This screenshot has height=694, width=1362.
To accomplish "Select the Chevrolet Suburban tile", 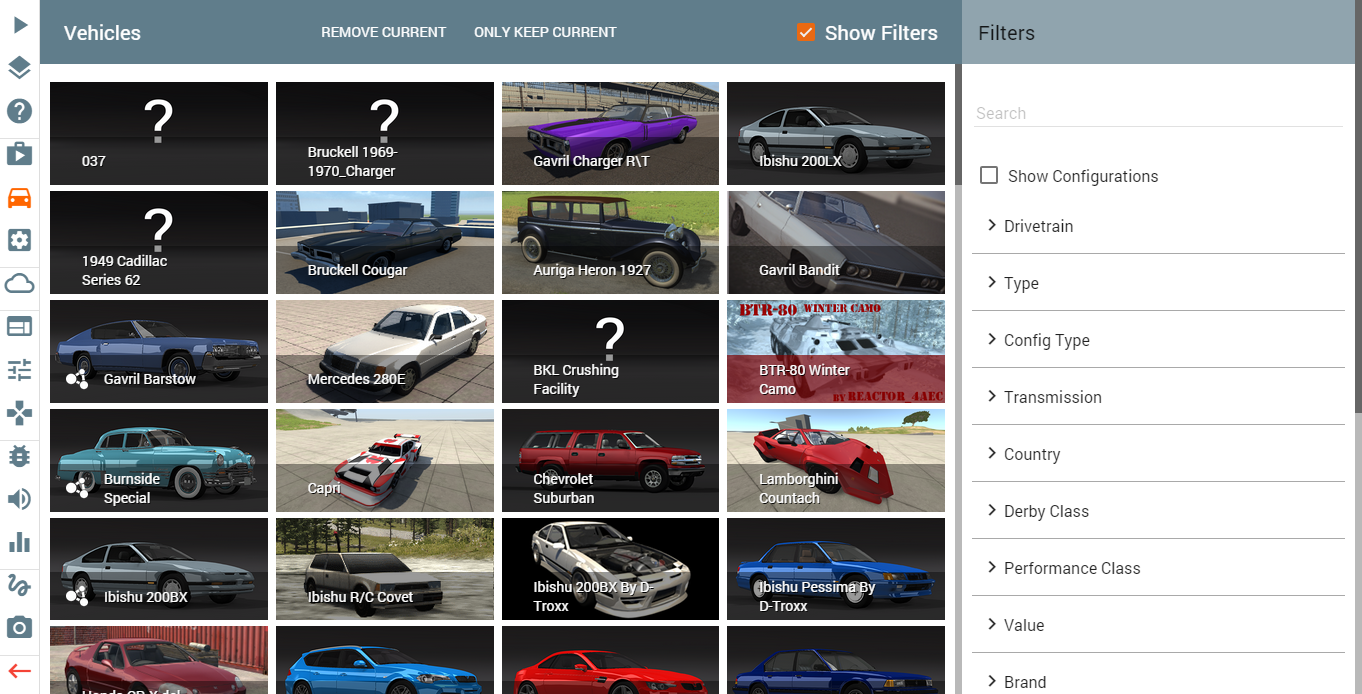I will click(610, 461).
